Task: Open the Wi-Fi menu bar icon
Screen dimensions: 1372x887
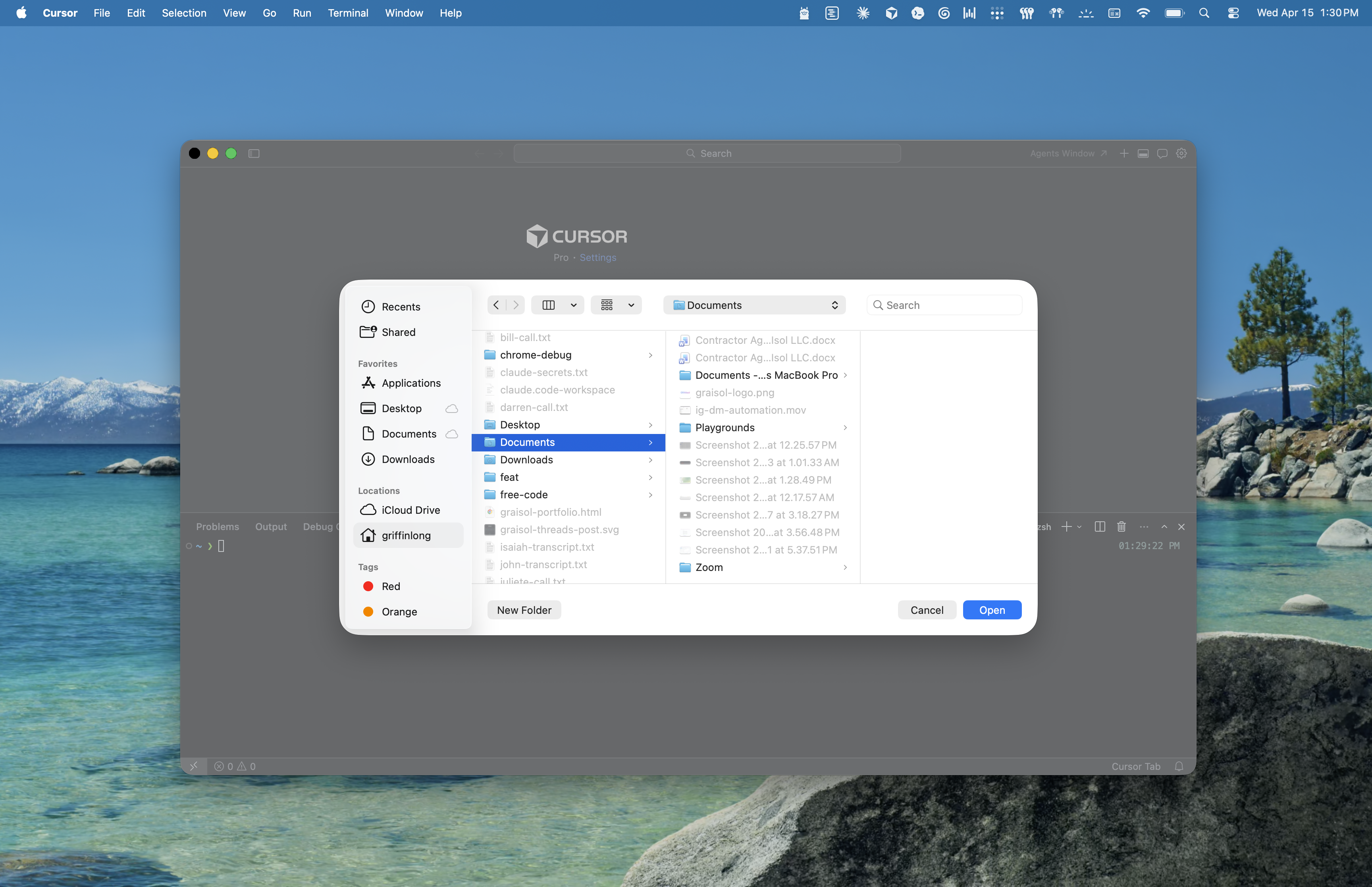Action: pyautogui.click(x=1143, y=13)
